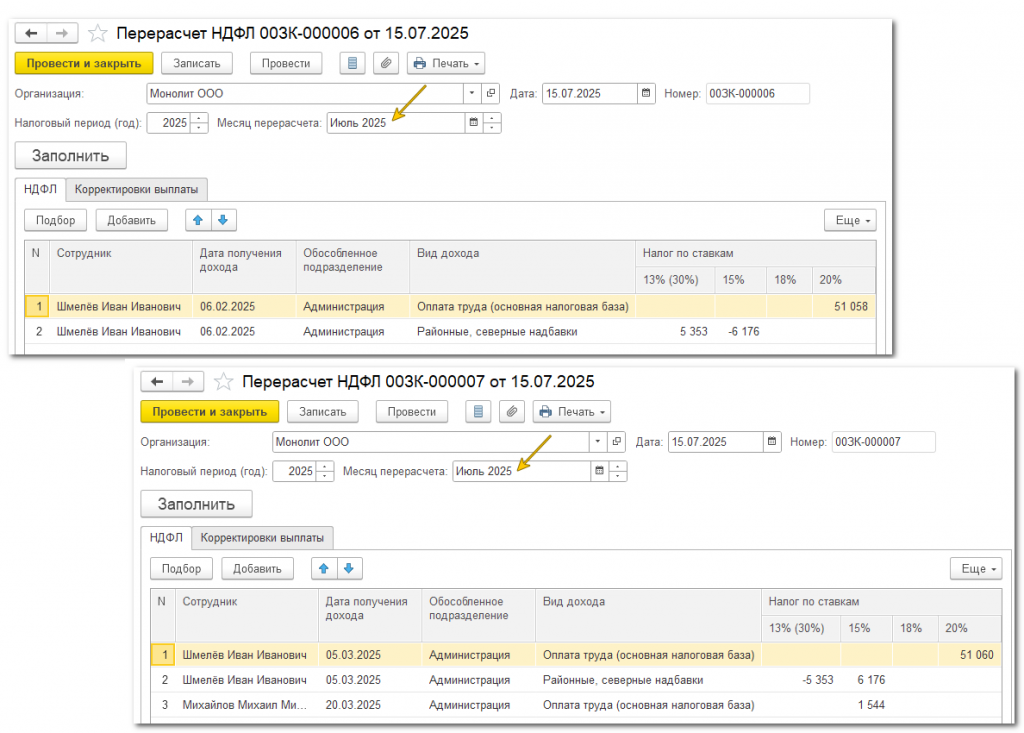Click Провести и закрыть in lower window
Image resolution: width=1024 pixels, height=733 pixels.
(210, 412)
